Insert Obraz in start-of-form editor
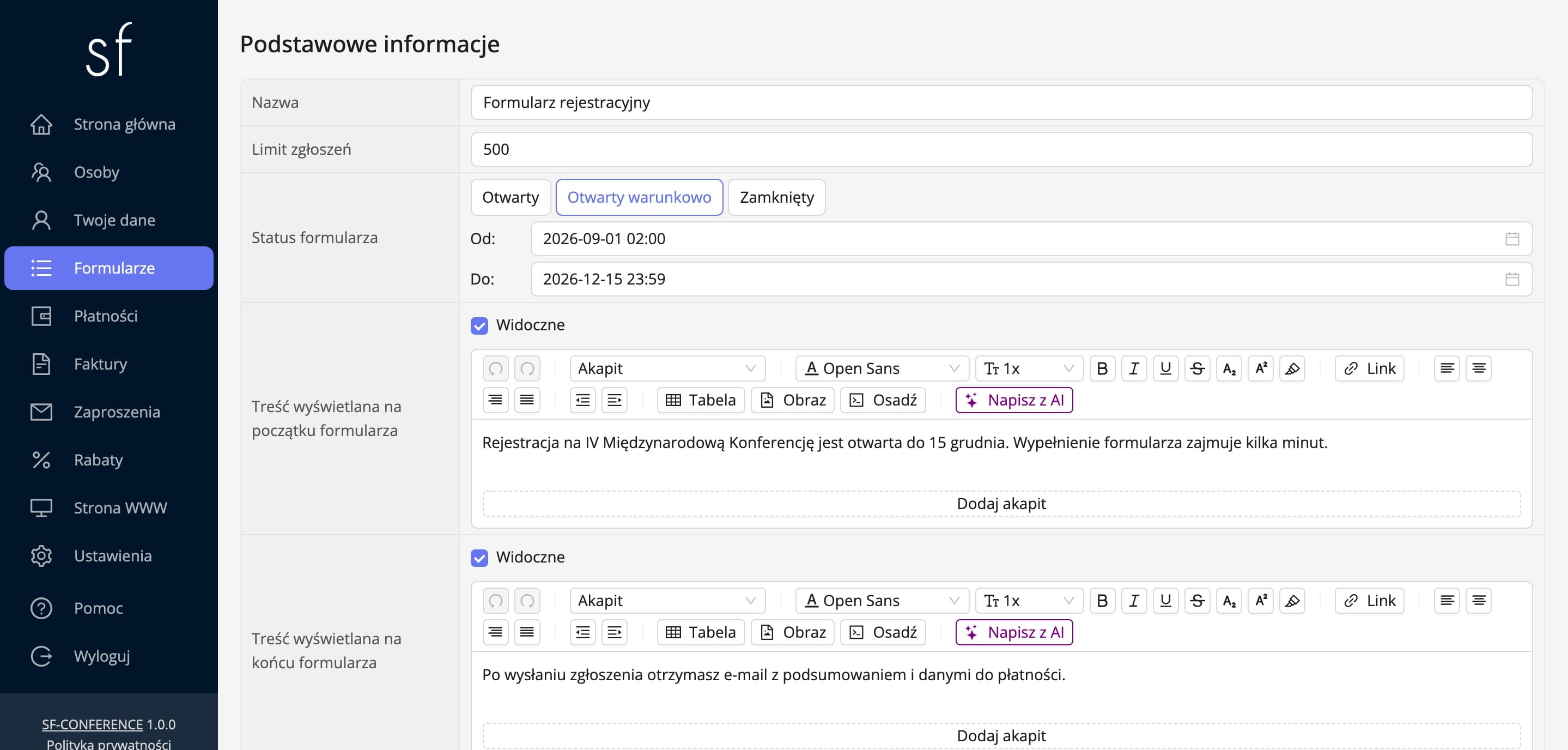The width and height of the screenshot is (1568, 750). [x=793, y=400]
